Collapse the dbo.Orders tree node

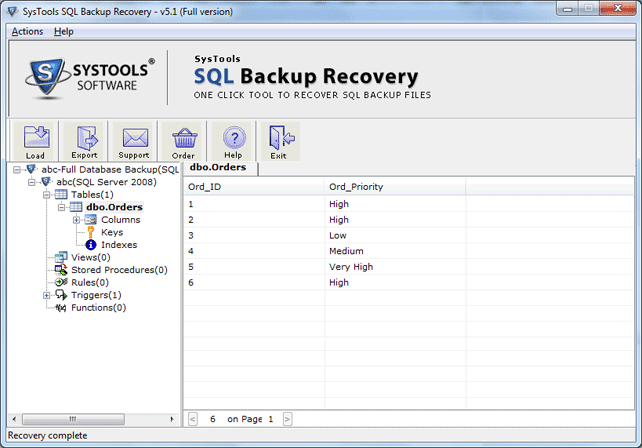pyautogui.click(x=62, y=207)
